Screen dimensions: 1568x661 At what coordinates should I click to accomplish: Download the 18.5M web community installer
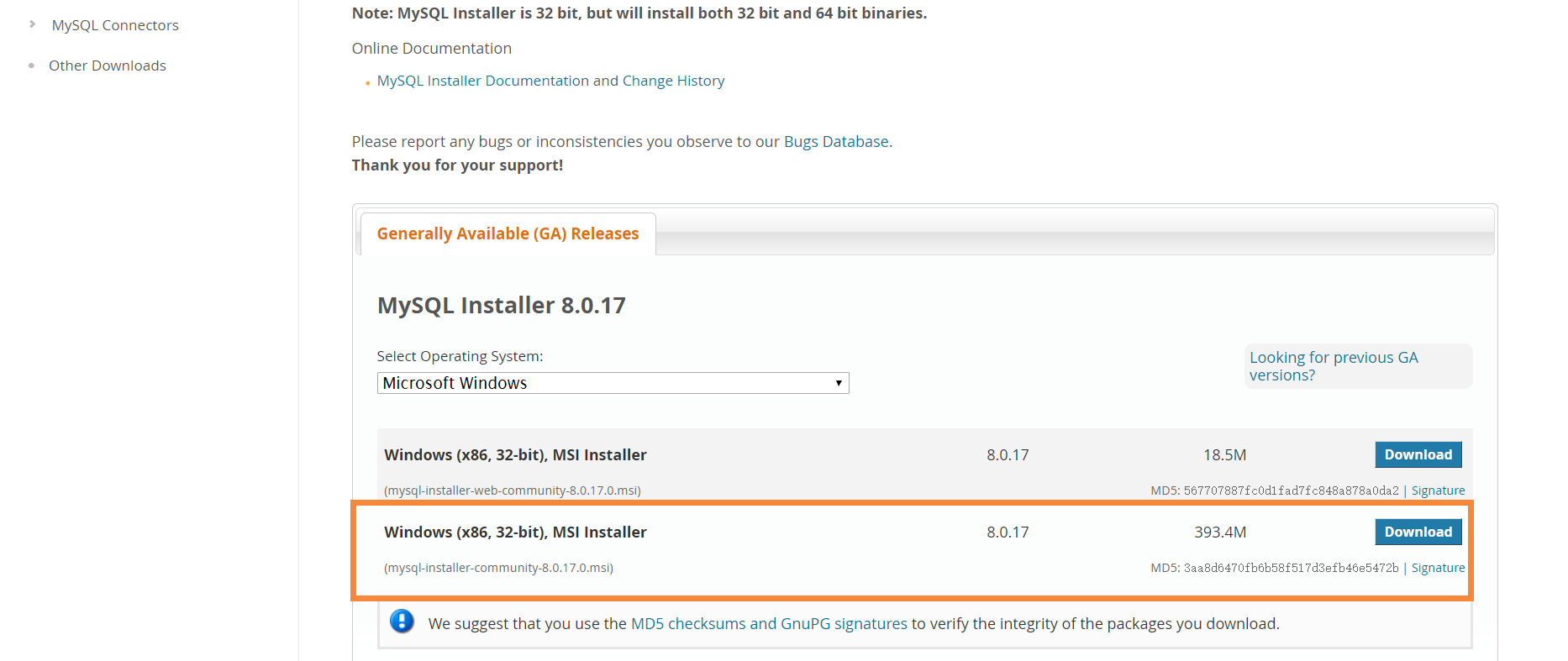point(1418,454)
